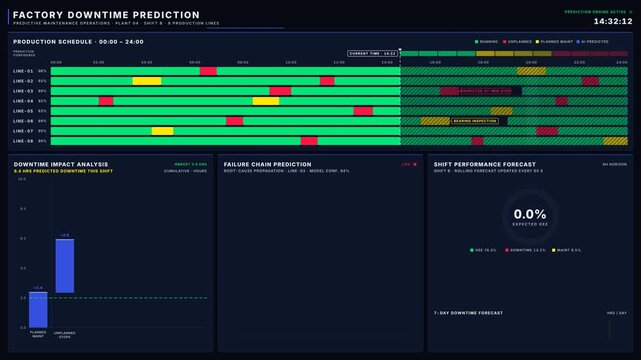641x360 pixels.
Task: Select LINE-04 predicted red hatched block
Action: (562, 101)
